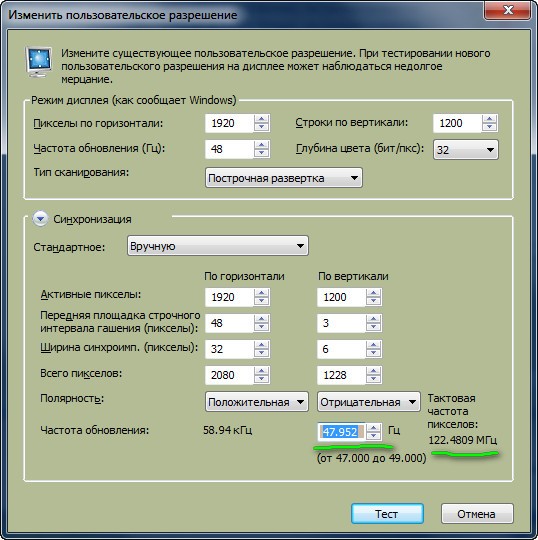
Task: Click the 58.94 кГц horizontal frequency text
Action: pos(227,430)
